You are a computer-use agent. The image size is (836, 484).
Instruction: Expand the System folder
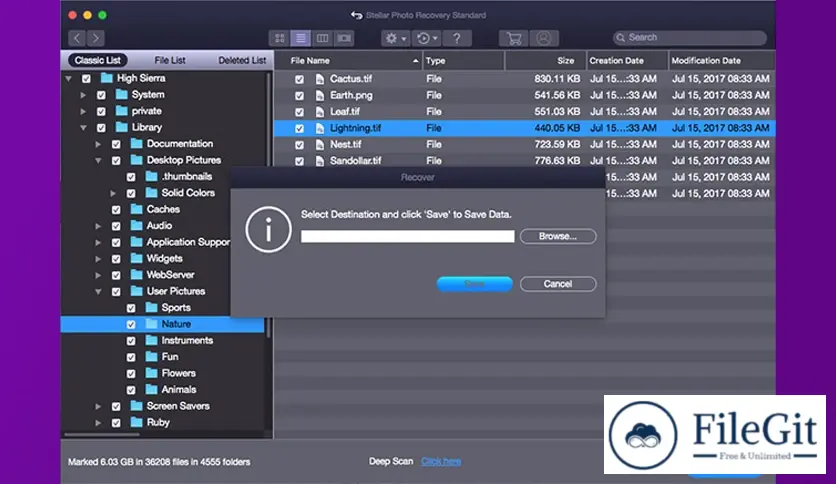[83, 95]
